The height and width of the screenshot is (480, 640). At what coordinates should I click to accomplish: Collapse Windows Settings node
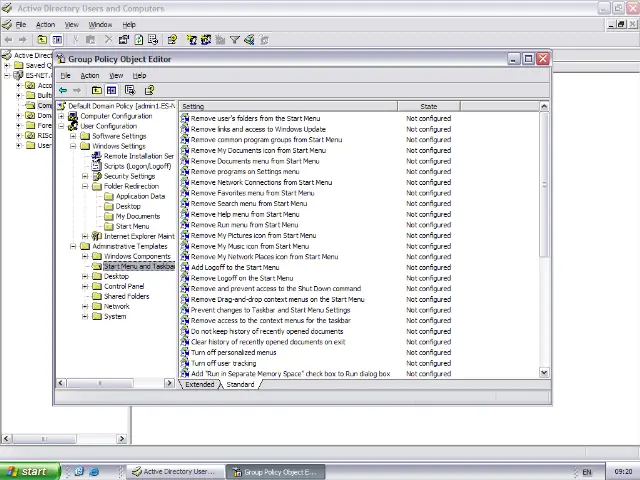(73, 146)
